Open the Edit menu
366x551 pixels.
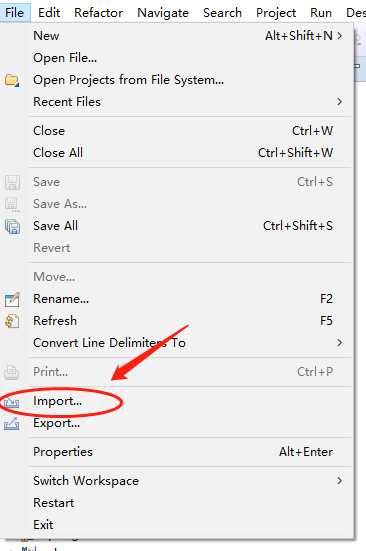[x=49, y=13]
